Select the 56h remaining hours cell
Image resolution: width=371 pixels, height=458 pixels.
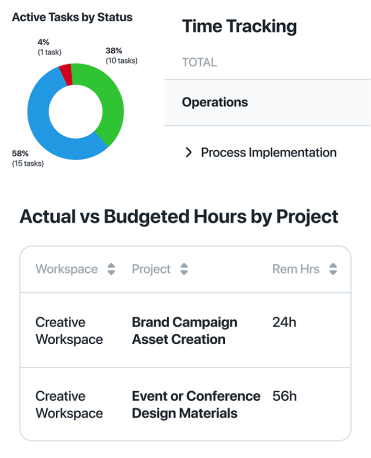pos(284,396)
